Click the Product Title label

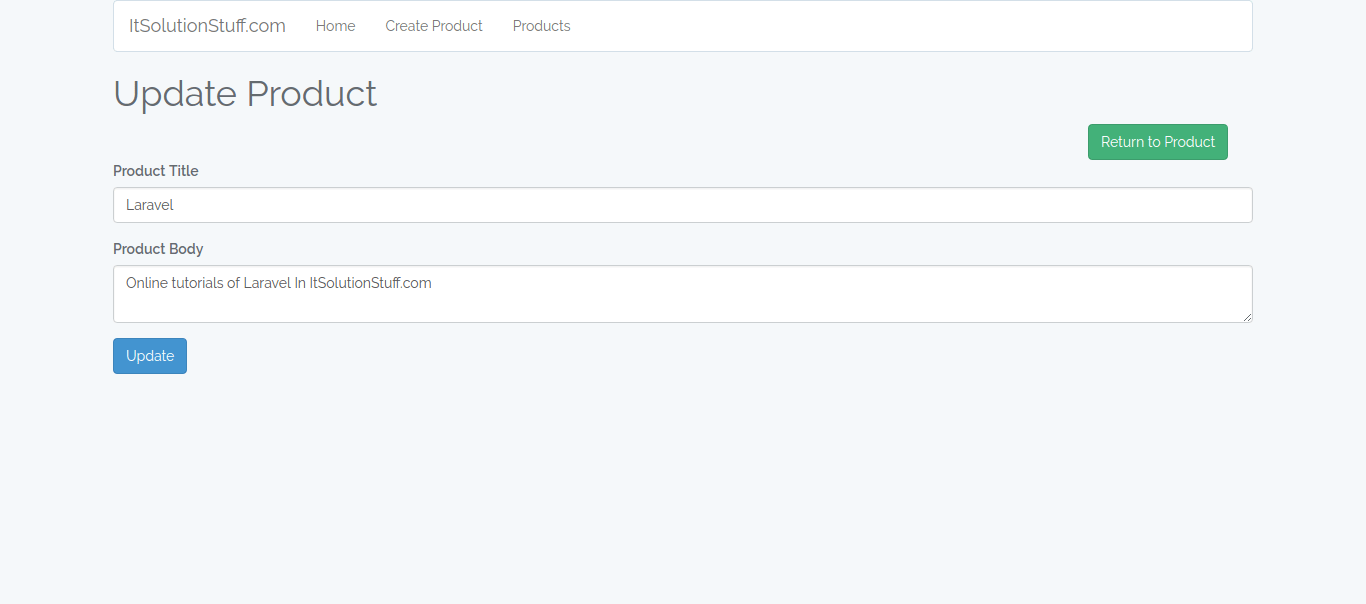(156, 171)
